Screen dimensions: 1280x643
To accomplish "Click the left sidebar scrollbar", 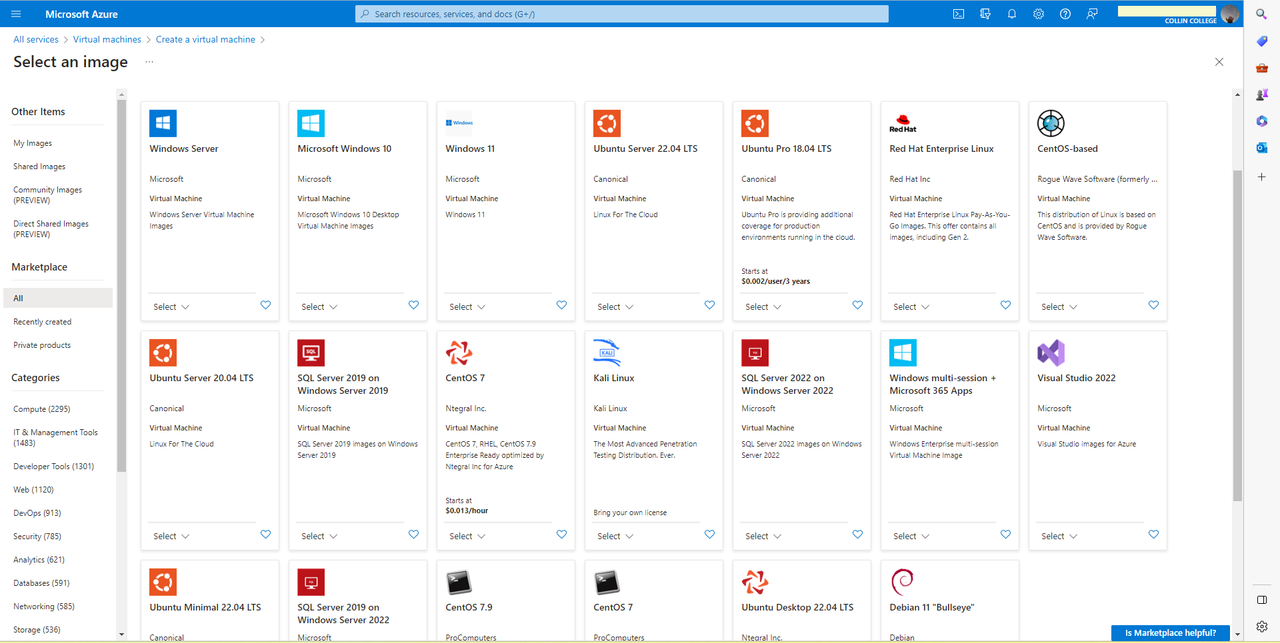I will tap(122, 285).
